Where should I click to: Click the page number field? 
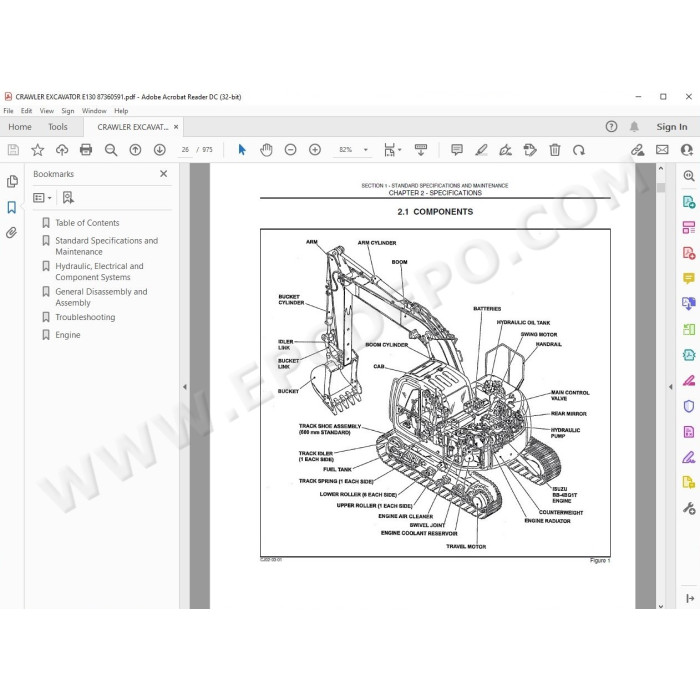coord(185,150)
